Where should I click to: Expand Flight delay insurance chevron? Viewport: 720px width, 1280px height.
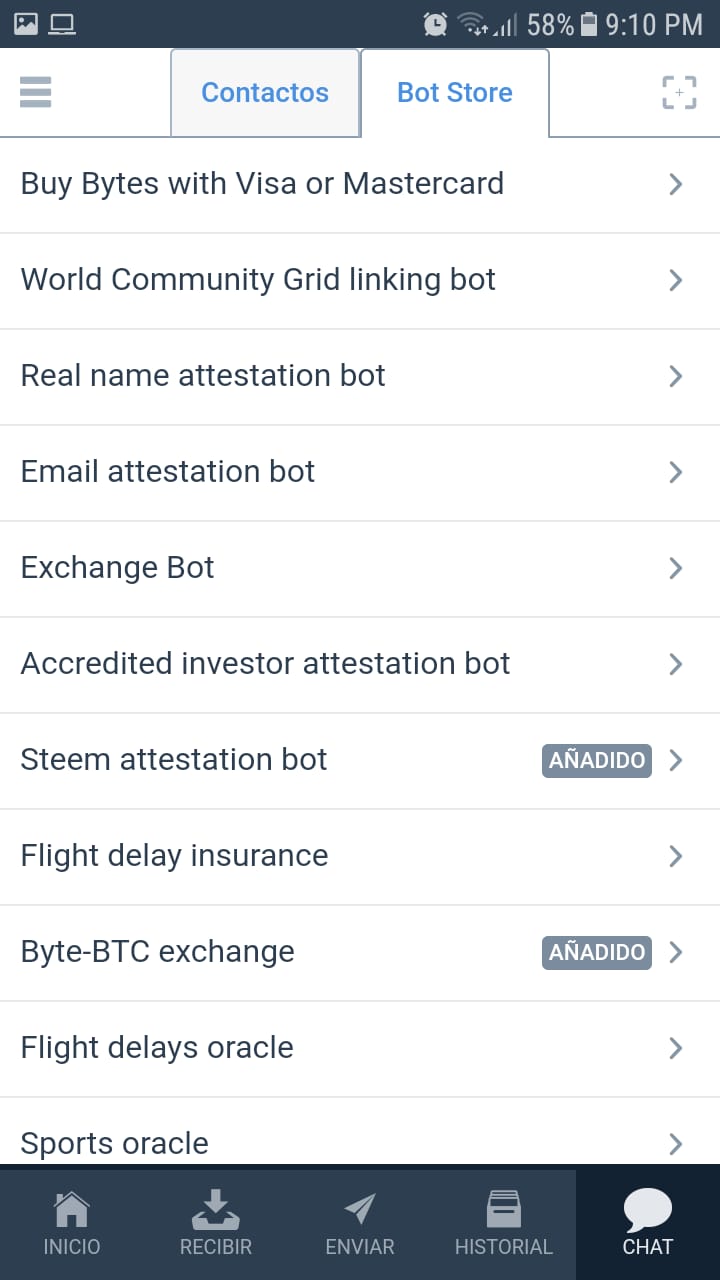tap(676, 856)
